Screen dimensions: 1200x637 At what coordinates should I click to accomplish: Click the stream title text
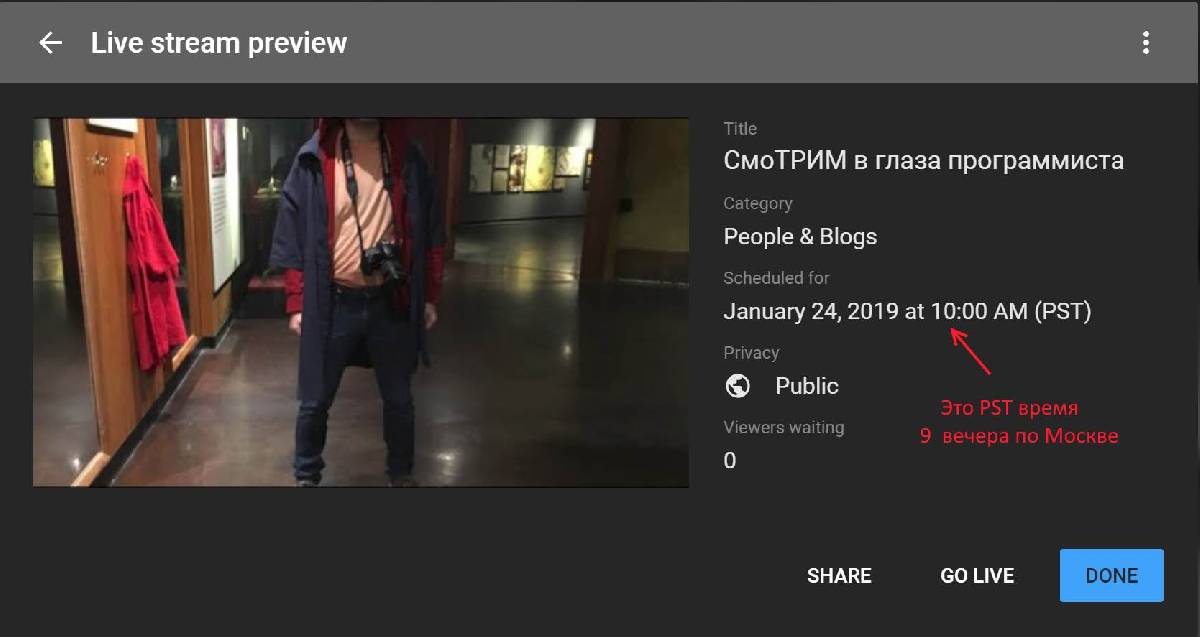coord(924,161)
